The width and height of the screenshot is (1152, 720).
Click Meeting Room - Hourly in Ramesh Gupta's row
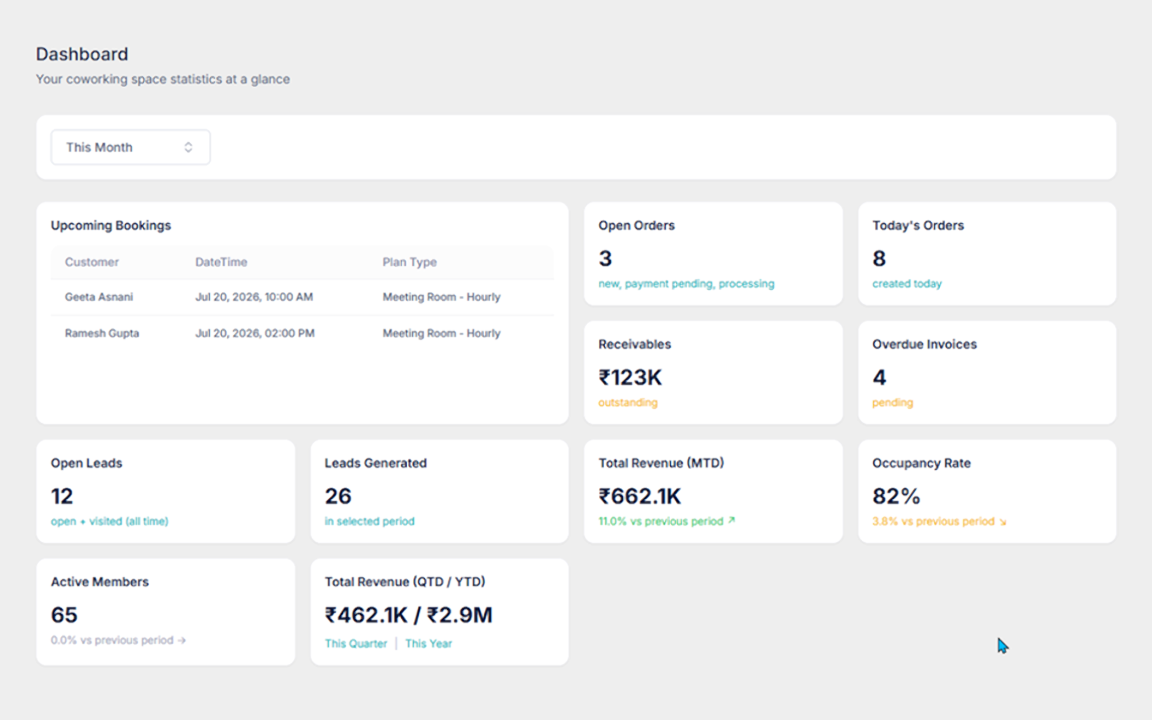point(442,333)
